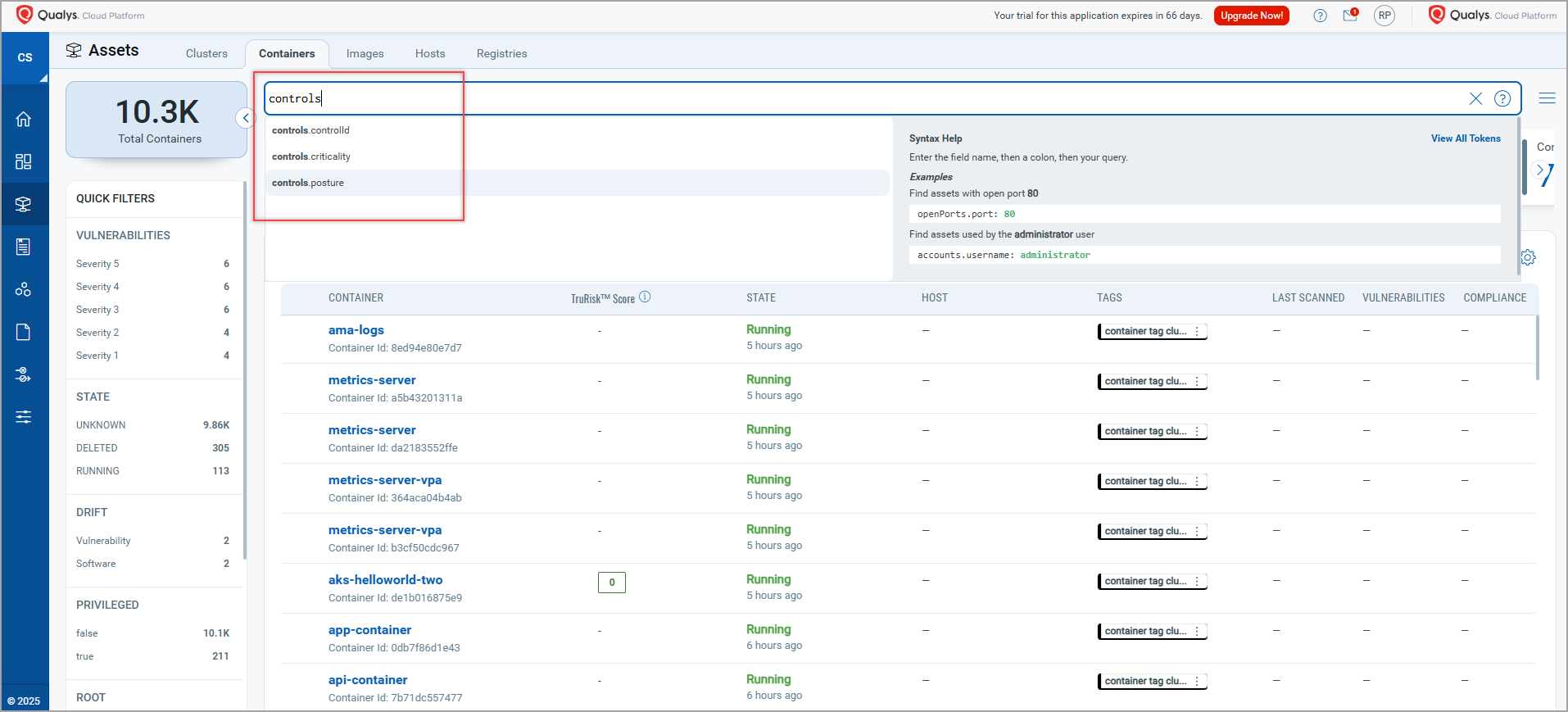Click the mail notifications envelope icon
This screenshot has height=712, width=1568.
coord(1350,16)
